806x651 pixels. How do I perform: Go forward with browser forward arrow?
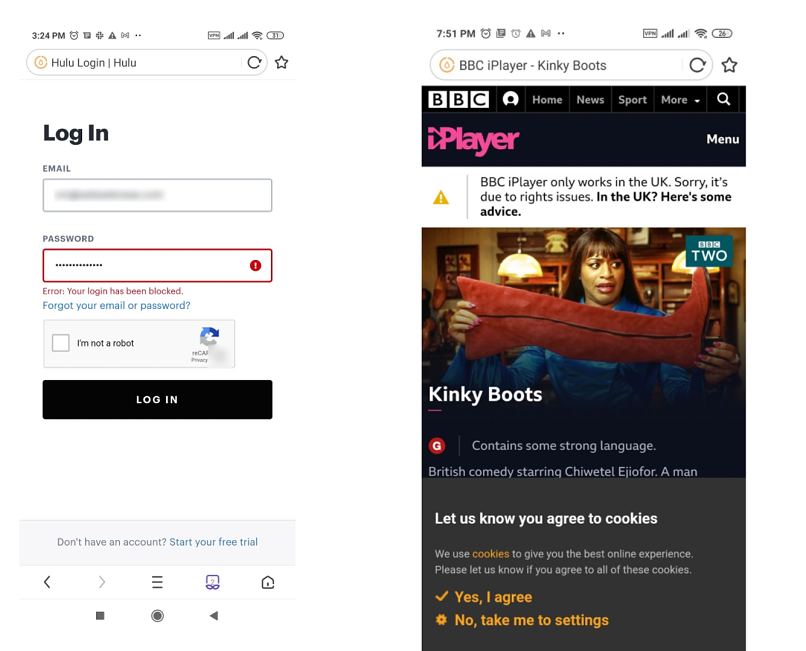pyautogui.click(x=102, y=582)
